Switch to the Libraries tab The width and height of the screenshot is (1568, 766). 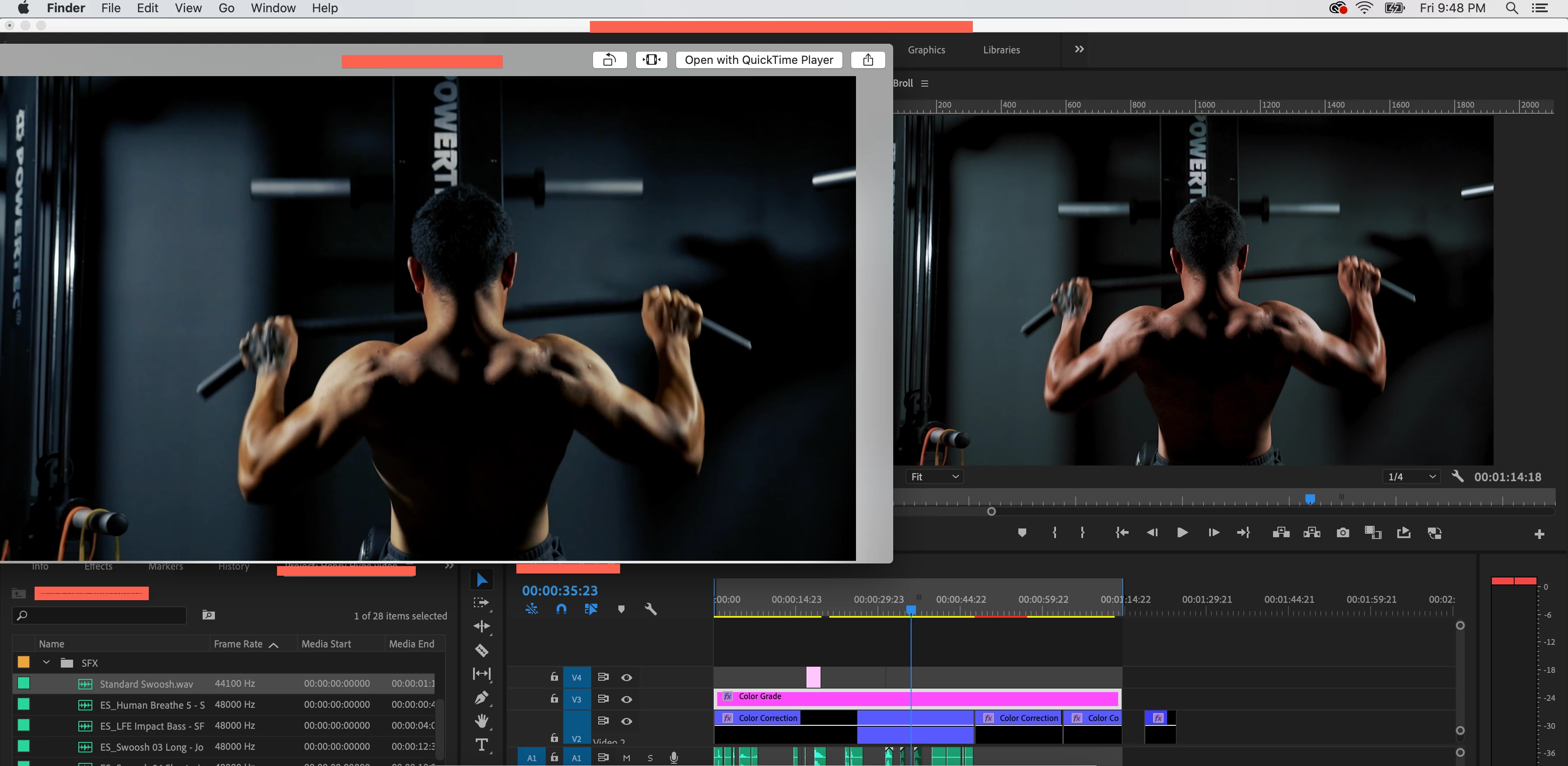pos(1001,50)
